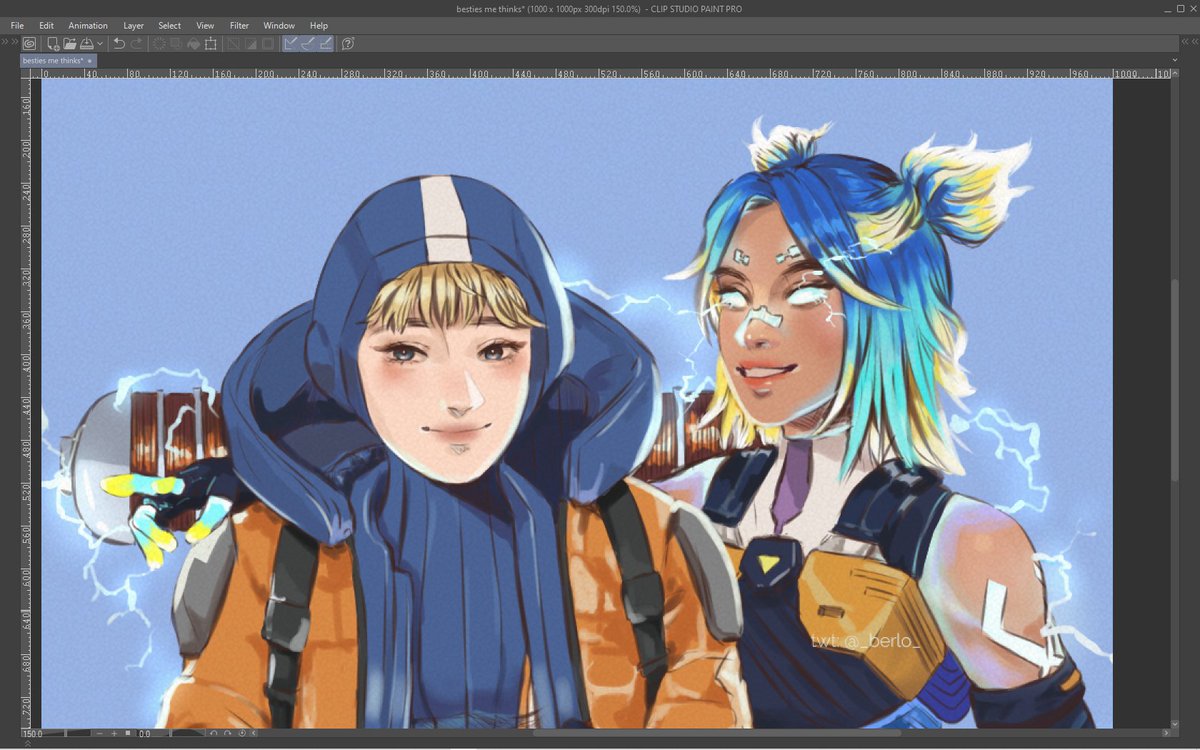Click the Clear (delete) toolbar icon
1200x750 pixels.
pyautogui.click(x=159, y=43)
